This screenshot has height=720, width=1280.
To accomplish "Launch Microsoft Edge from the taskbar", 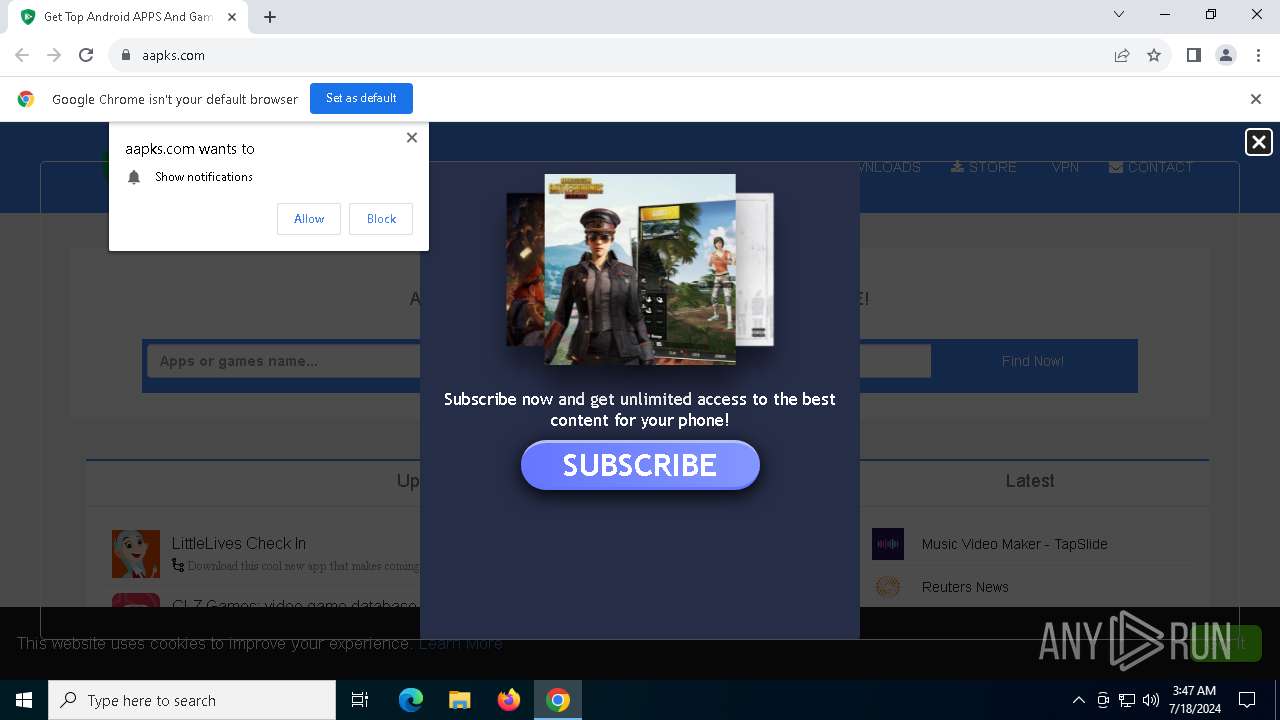I will [411, 700].
